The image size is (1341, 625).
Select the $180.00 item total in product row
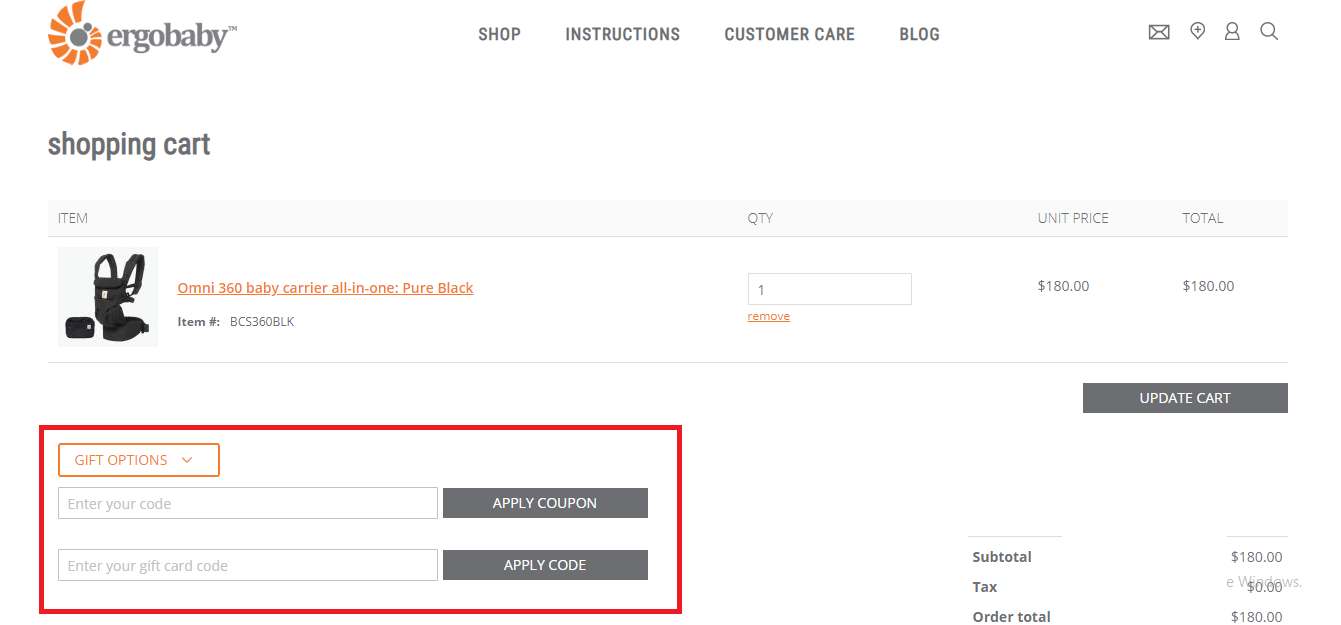tap(1208, 286)
